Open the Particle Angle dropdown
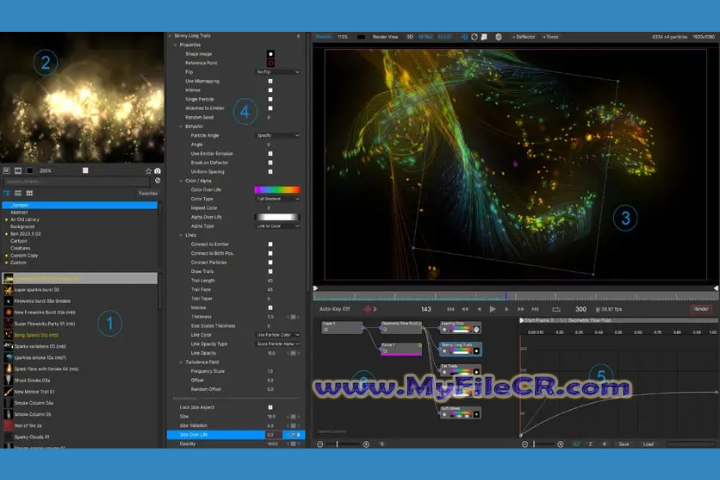The height and width of the screenshot is (480, 720). coord(278,136)
